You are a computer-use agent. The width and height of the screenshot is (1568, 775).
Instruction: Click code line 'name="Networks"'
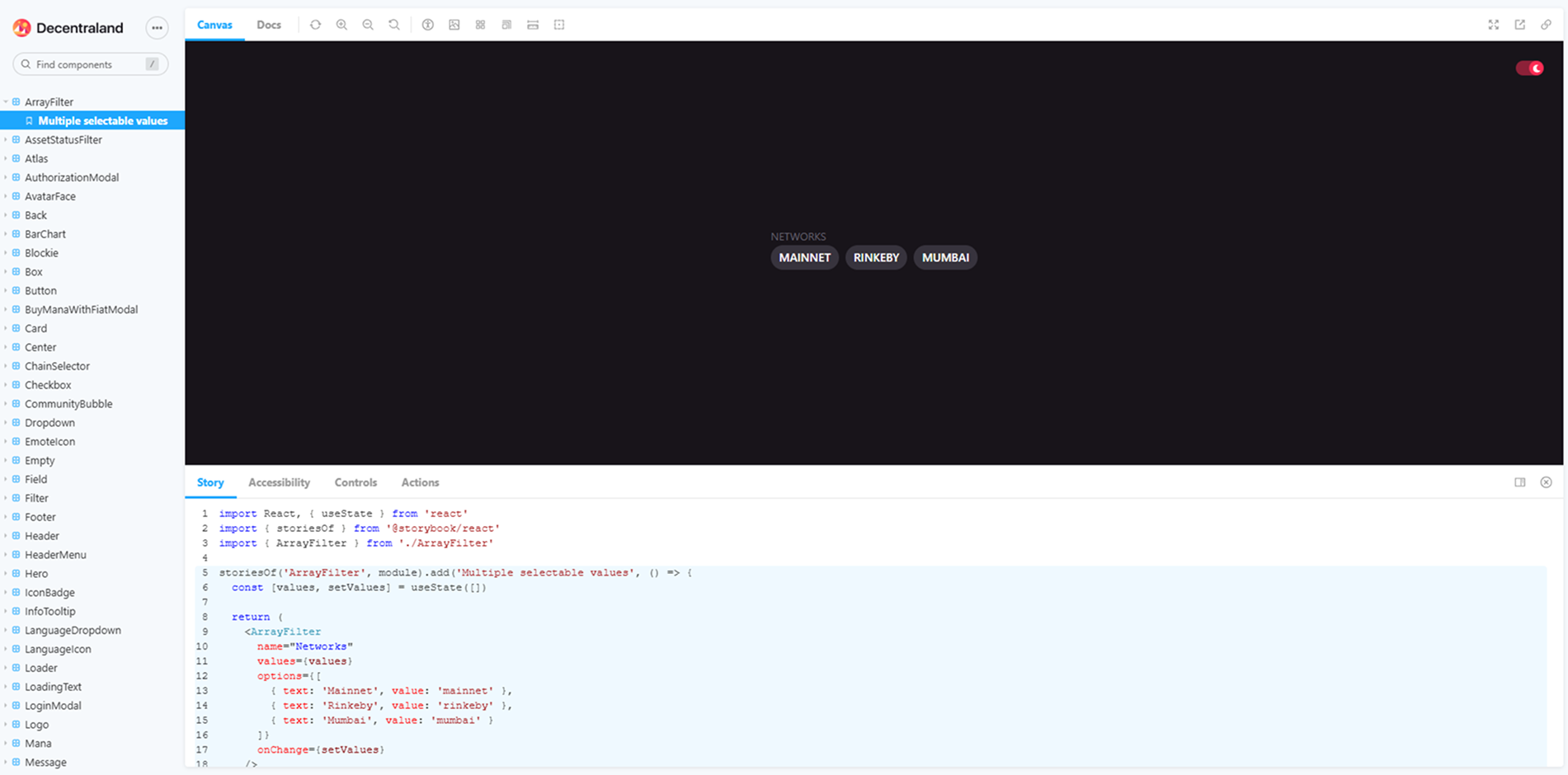pyautogui.click(x=304, y=646)
